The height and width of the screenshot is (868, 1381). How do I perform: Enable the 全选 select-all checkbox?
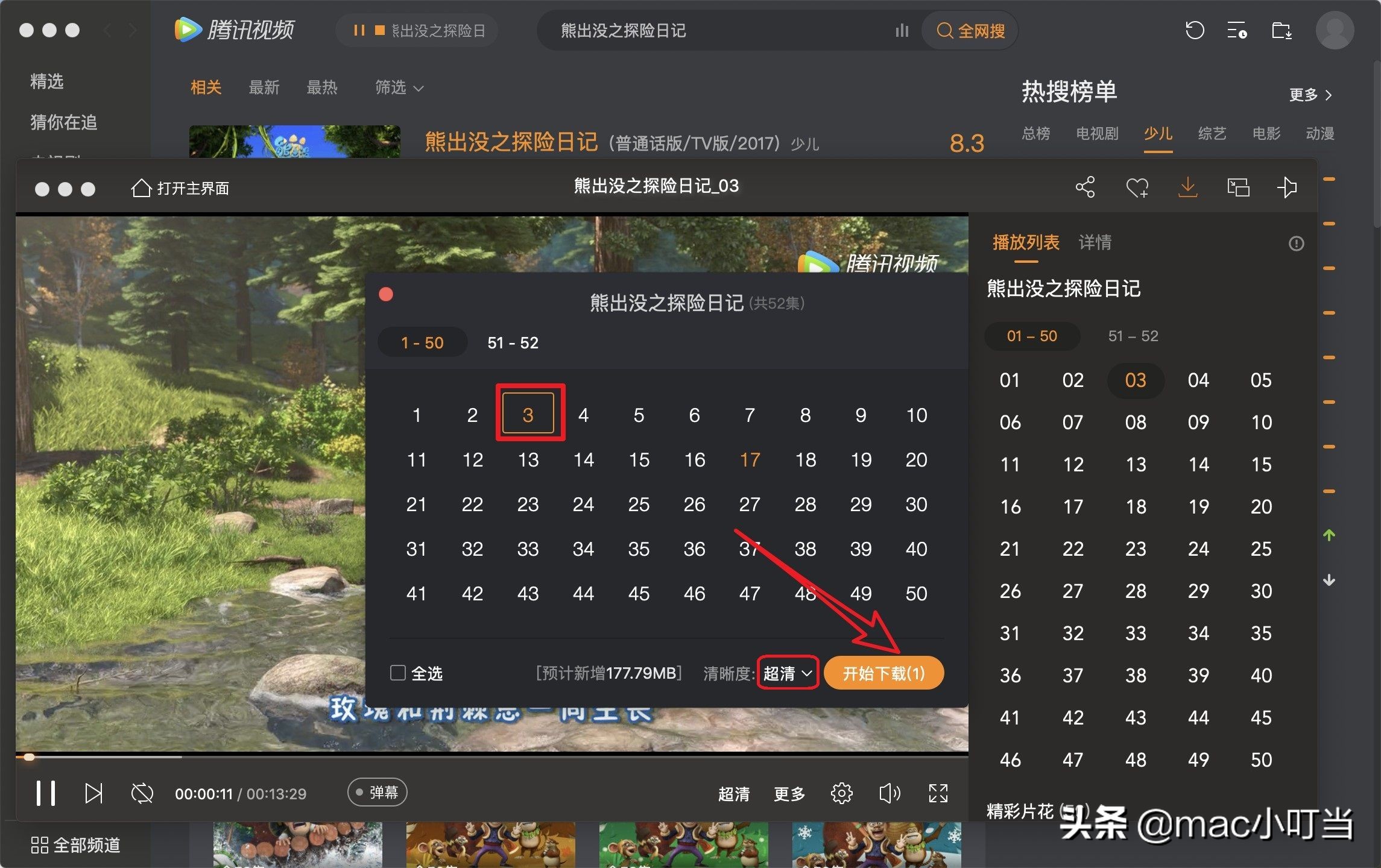click(398, 673)
